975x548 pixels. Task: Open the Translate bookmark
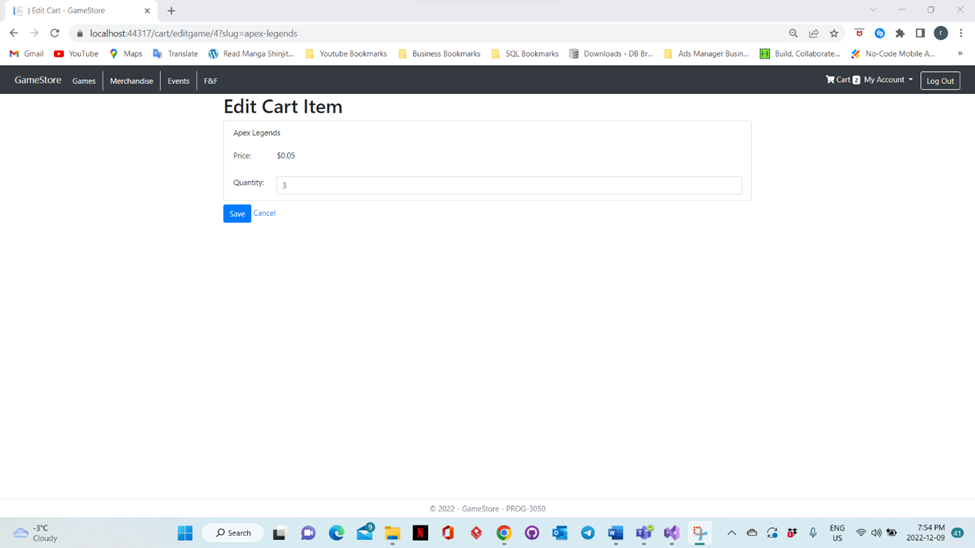(x=175, y=53)
